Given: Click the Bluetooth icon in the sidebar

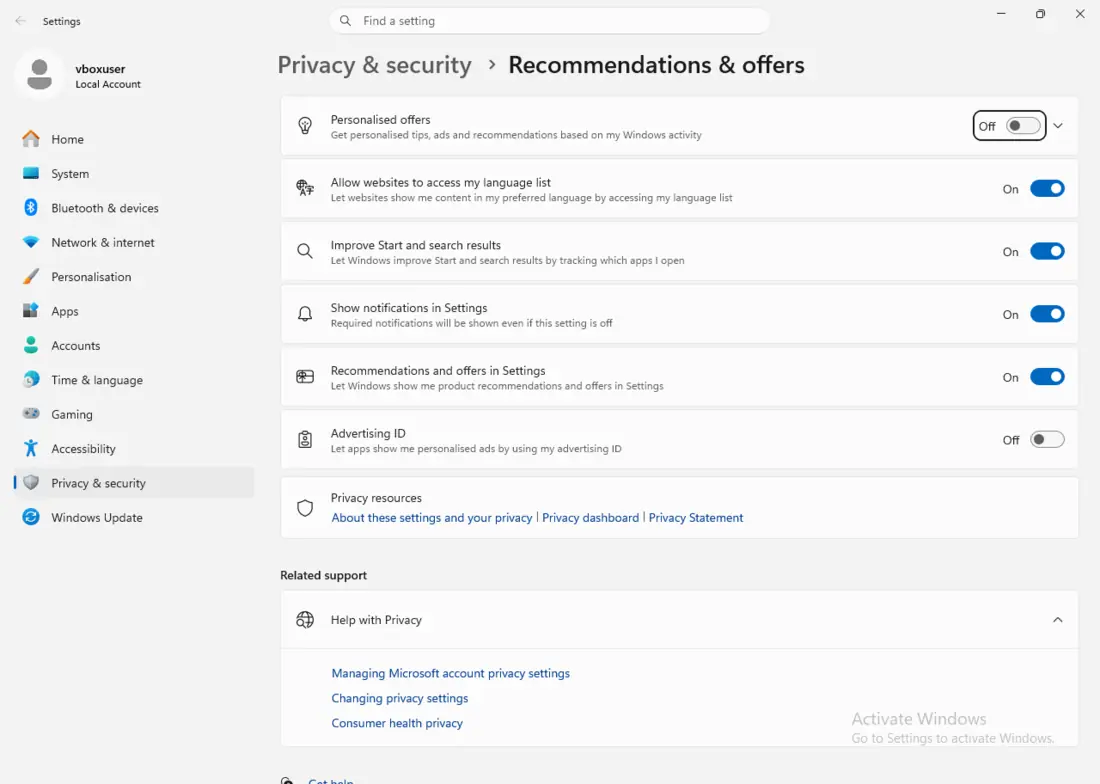Looking at the screenshot, I should (x=31, y=208).
